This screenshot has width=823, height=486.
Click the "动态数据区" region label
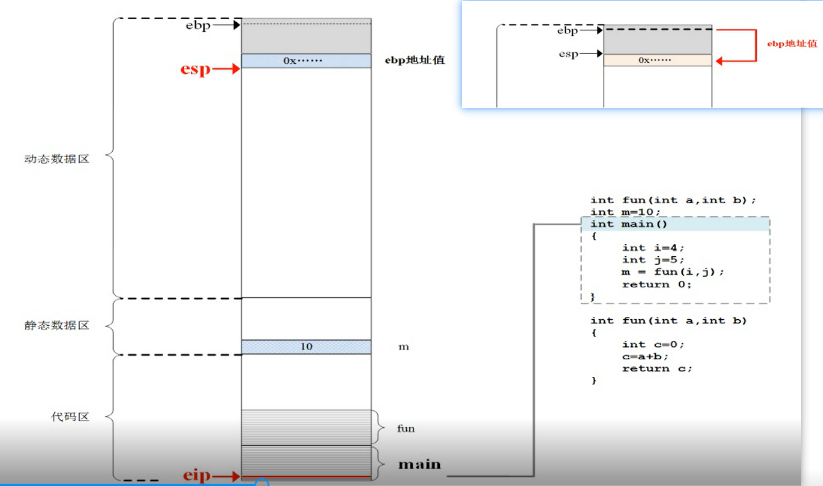click(x=57, y=159)
